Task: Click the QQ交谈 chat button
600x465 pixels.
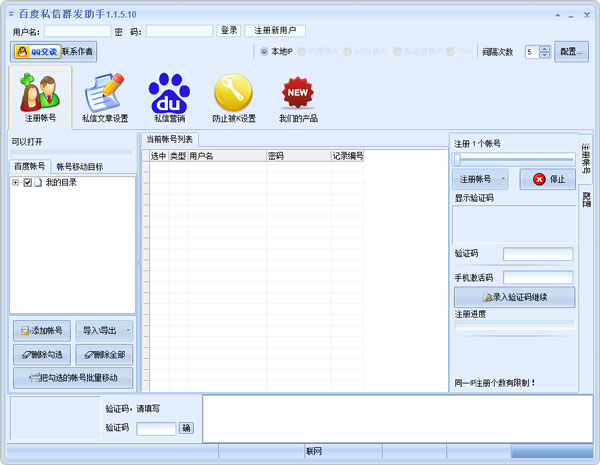Action: (38, 52)
